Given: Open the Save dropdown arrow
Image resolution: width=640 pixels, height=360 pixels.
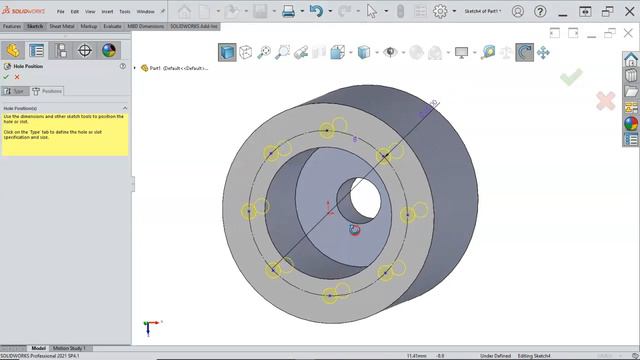Looking at the screenshot, I should tap(274, 11).
